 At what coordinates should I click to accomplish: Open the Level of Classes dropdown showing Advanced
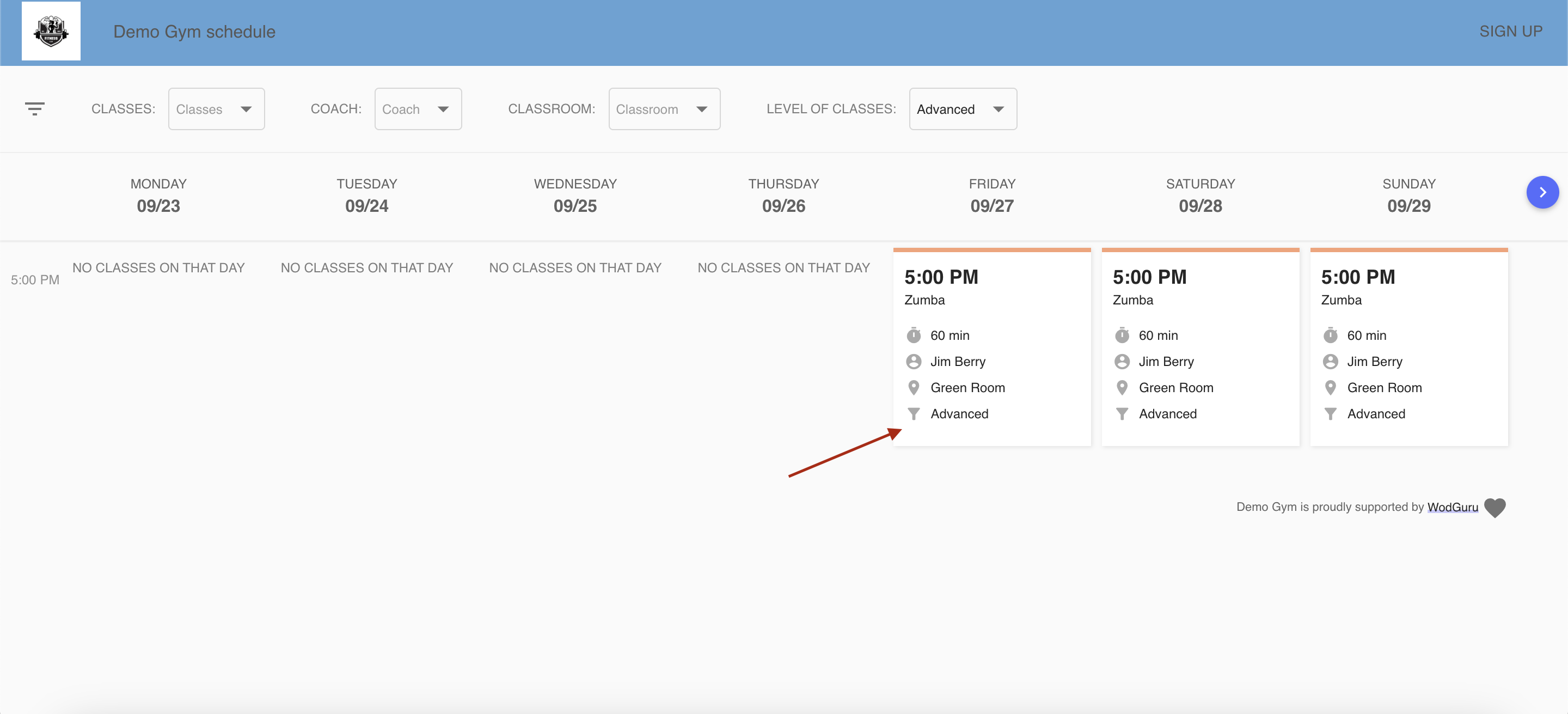963,109
